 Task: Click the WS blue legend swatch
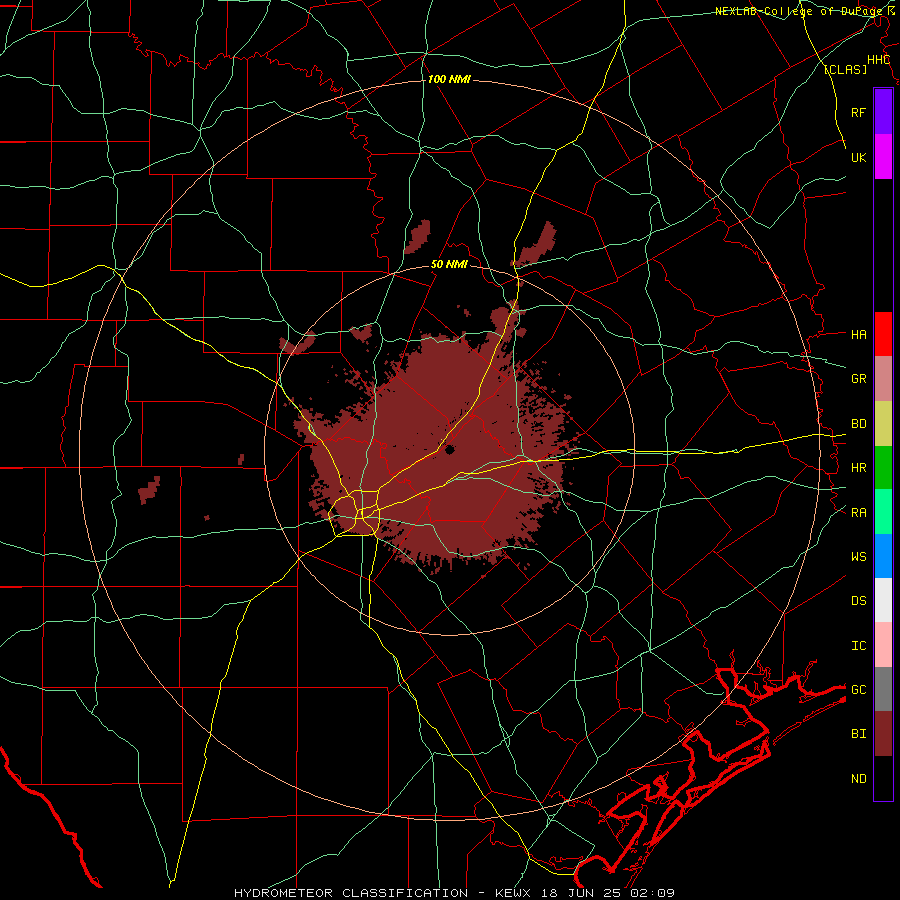tap(883, 556)
